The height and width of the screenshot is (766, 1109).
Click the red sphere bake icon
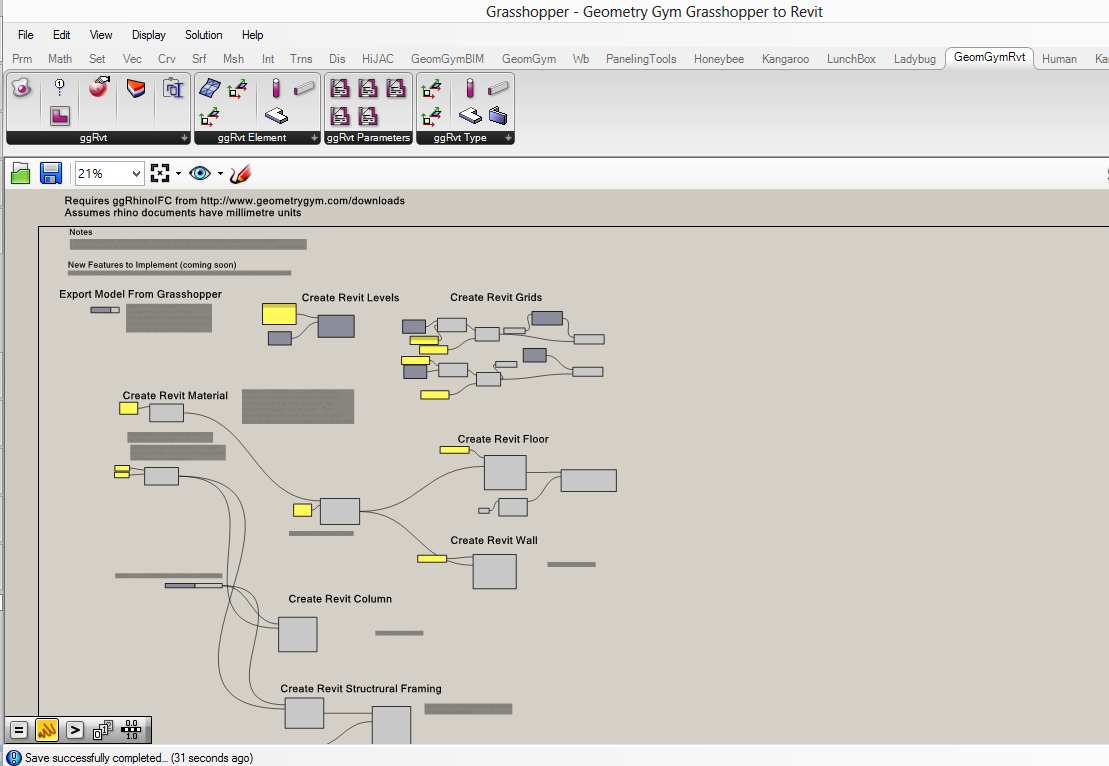99,88
